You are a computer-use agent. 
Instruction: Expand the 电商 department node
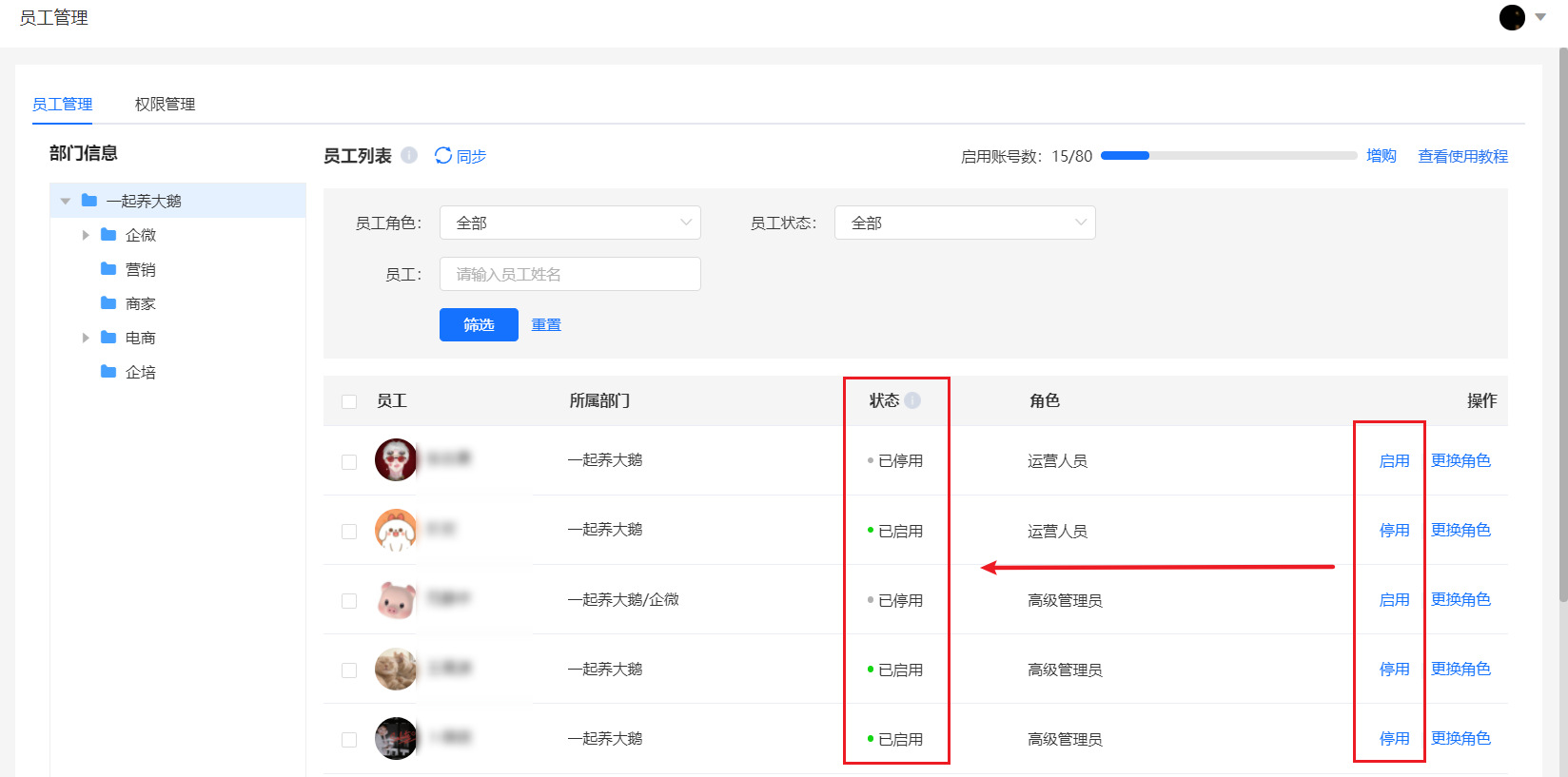pos(86,337)
